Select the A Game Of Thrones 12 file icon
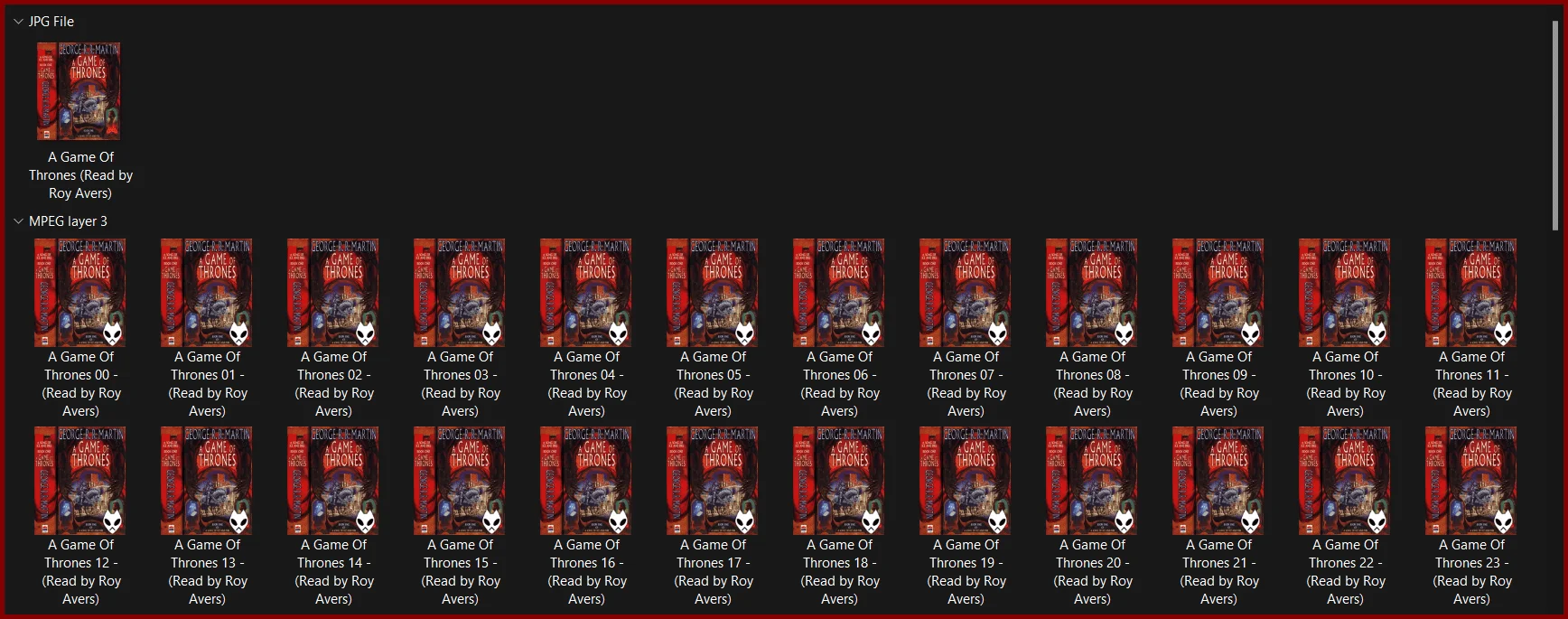The width and height of the screenshot is (1568, 619). pyautogui.click(x=80, y=481)
